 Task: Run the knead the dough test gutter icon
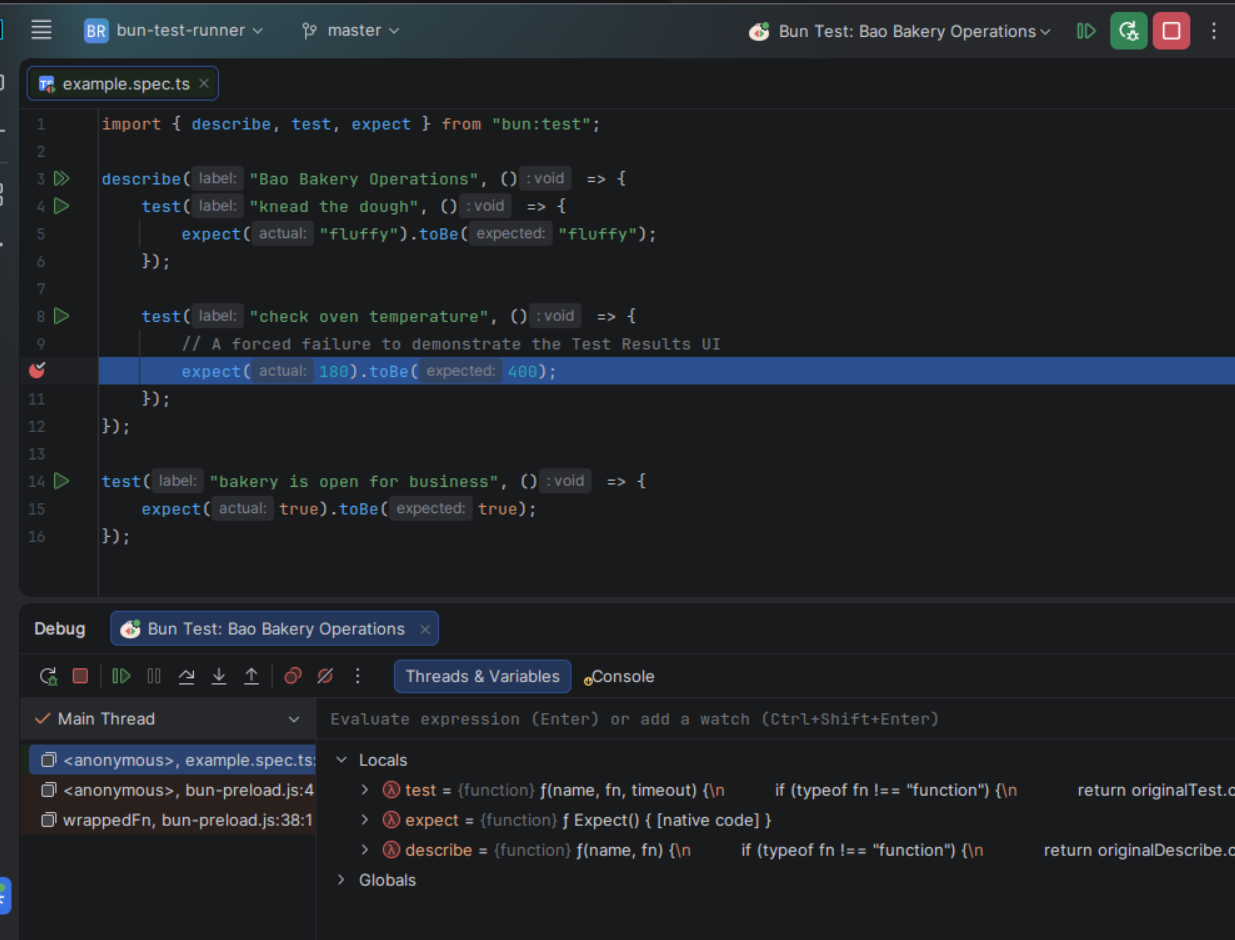[x=61, y=206]
